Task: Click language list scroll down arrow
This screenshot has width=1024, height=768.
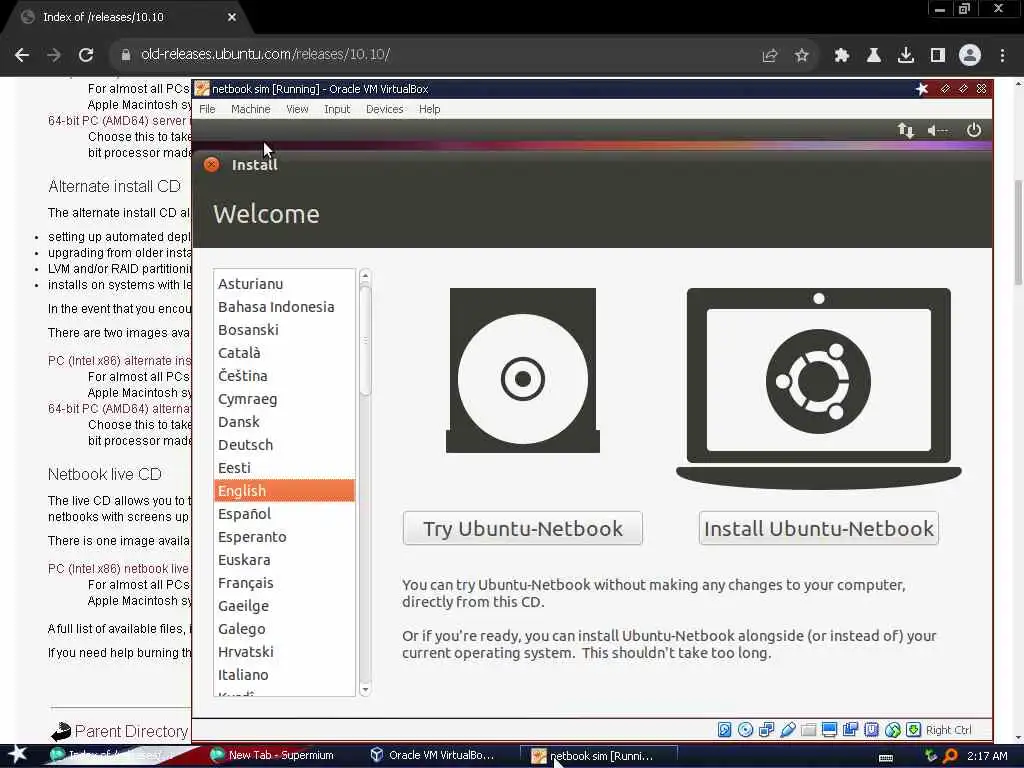Action: [x=365, y=690]
